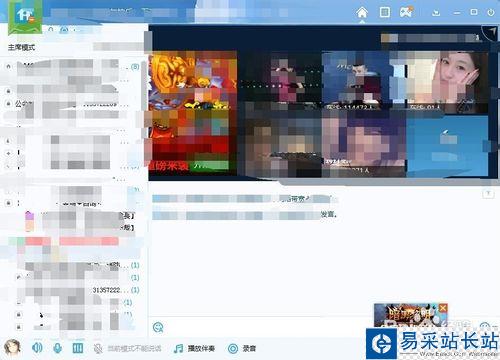Click the download tray icon in title bar
This screenshot has height=360, width=500.
[436, 13]
